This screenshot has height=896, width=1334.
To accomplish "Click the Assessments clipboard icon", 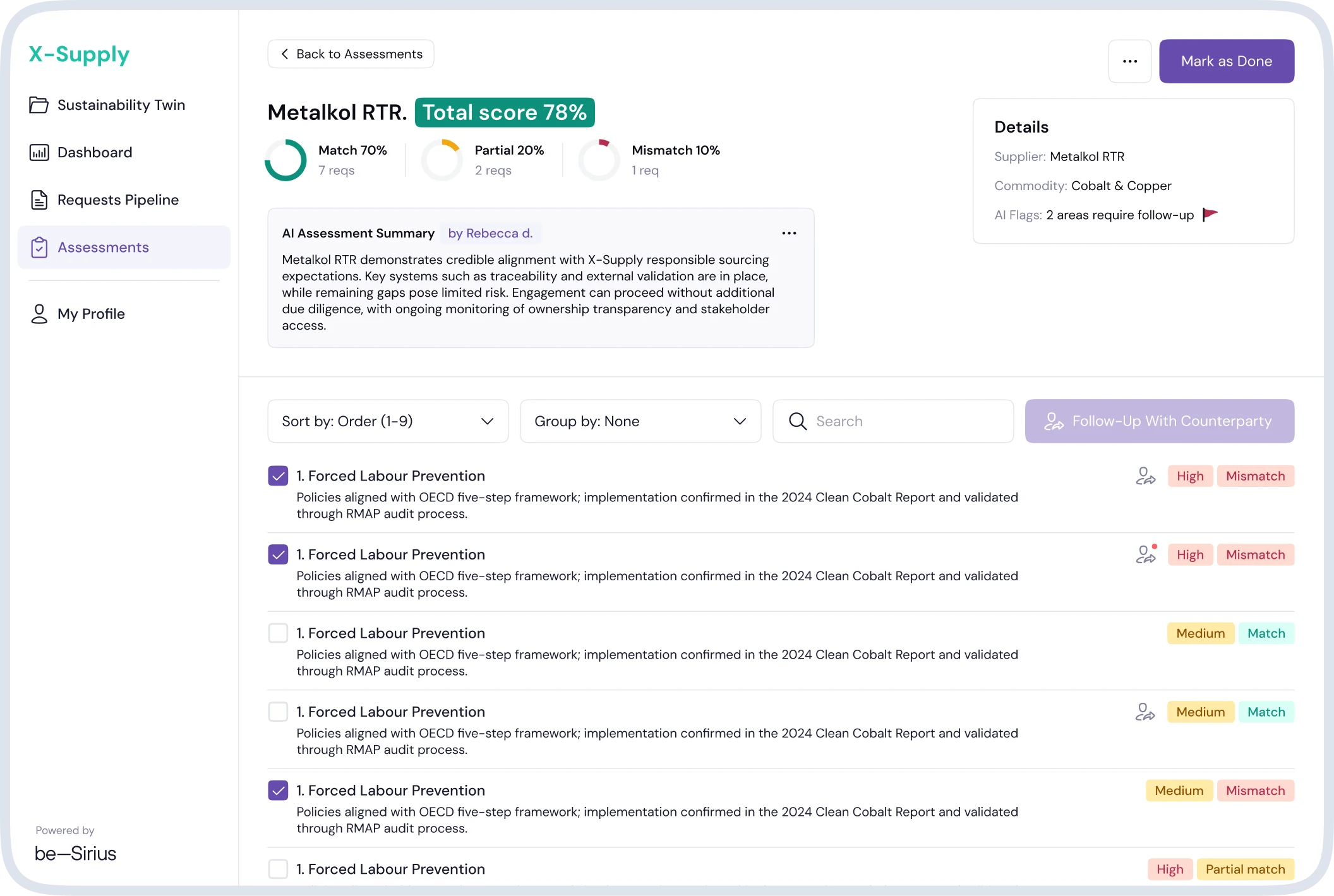I will click(x=39, y=247).
